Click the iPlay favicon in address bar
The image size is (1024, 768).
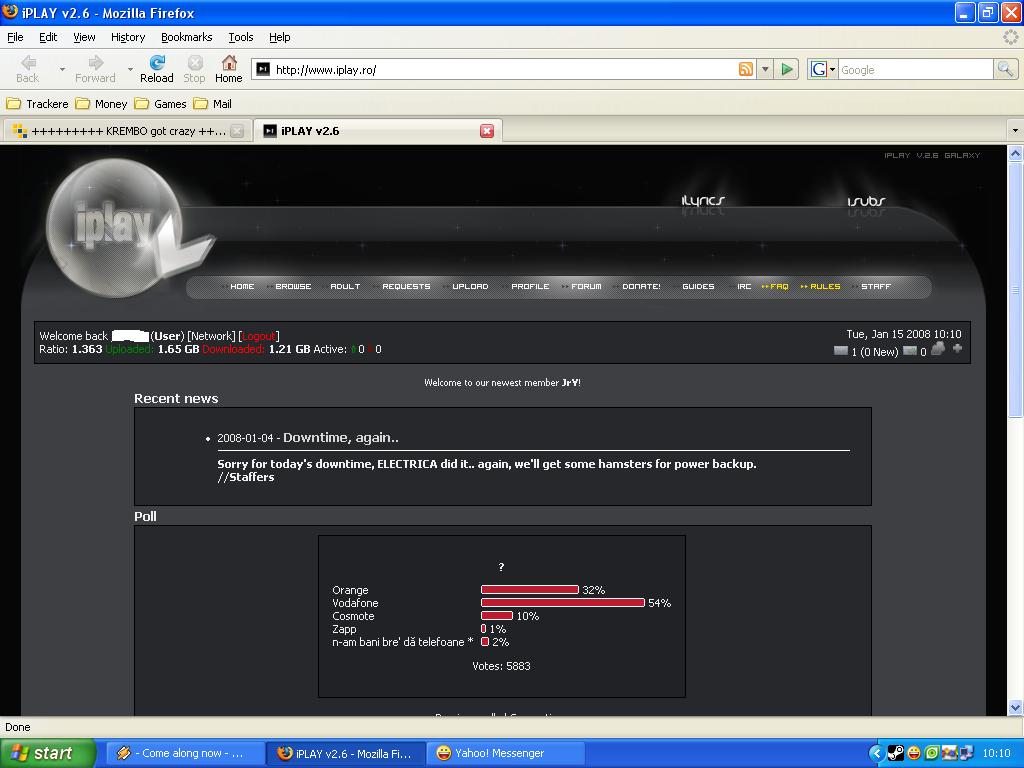[263, 69]
